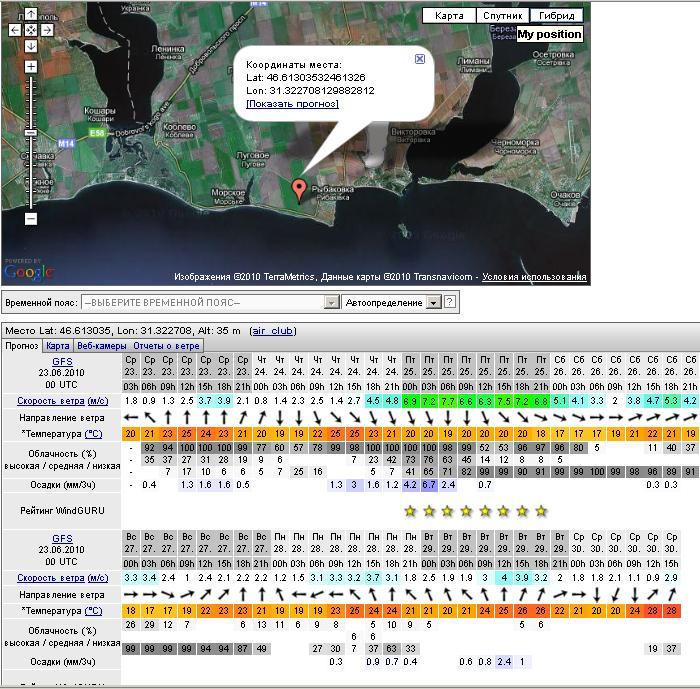This screenshot has width=700, height=689.
Task: Click the Показать прогноз link
Action: coord(292,104)
